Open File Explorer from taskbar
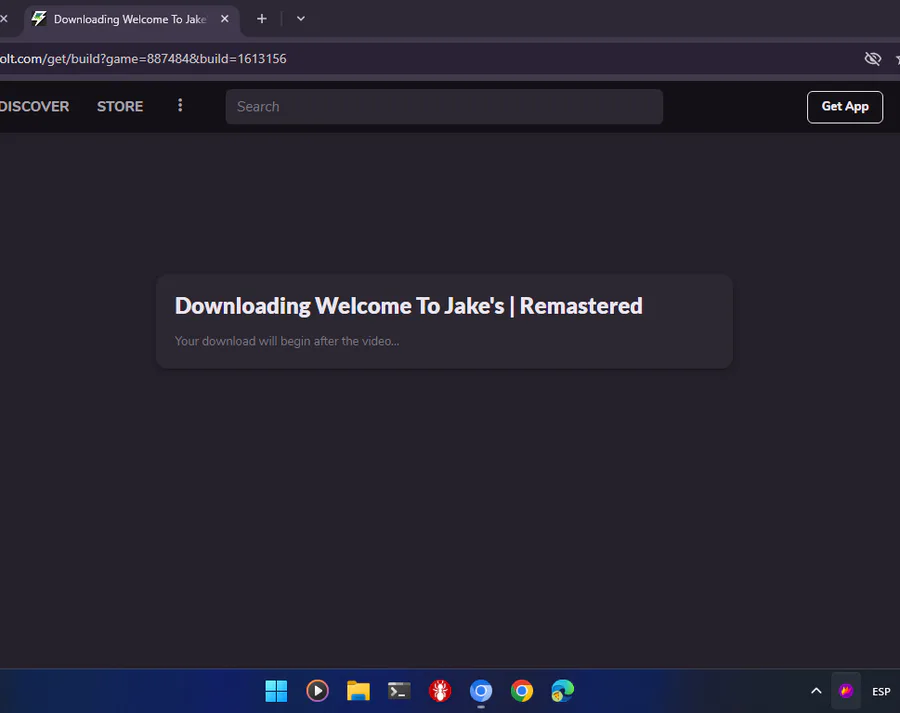The height and width of the screenshot is (713, 900). point(358,691)
